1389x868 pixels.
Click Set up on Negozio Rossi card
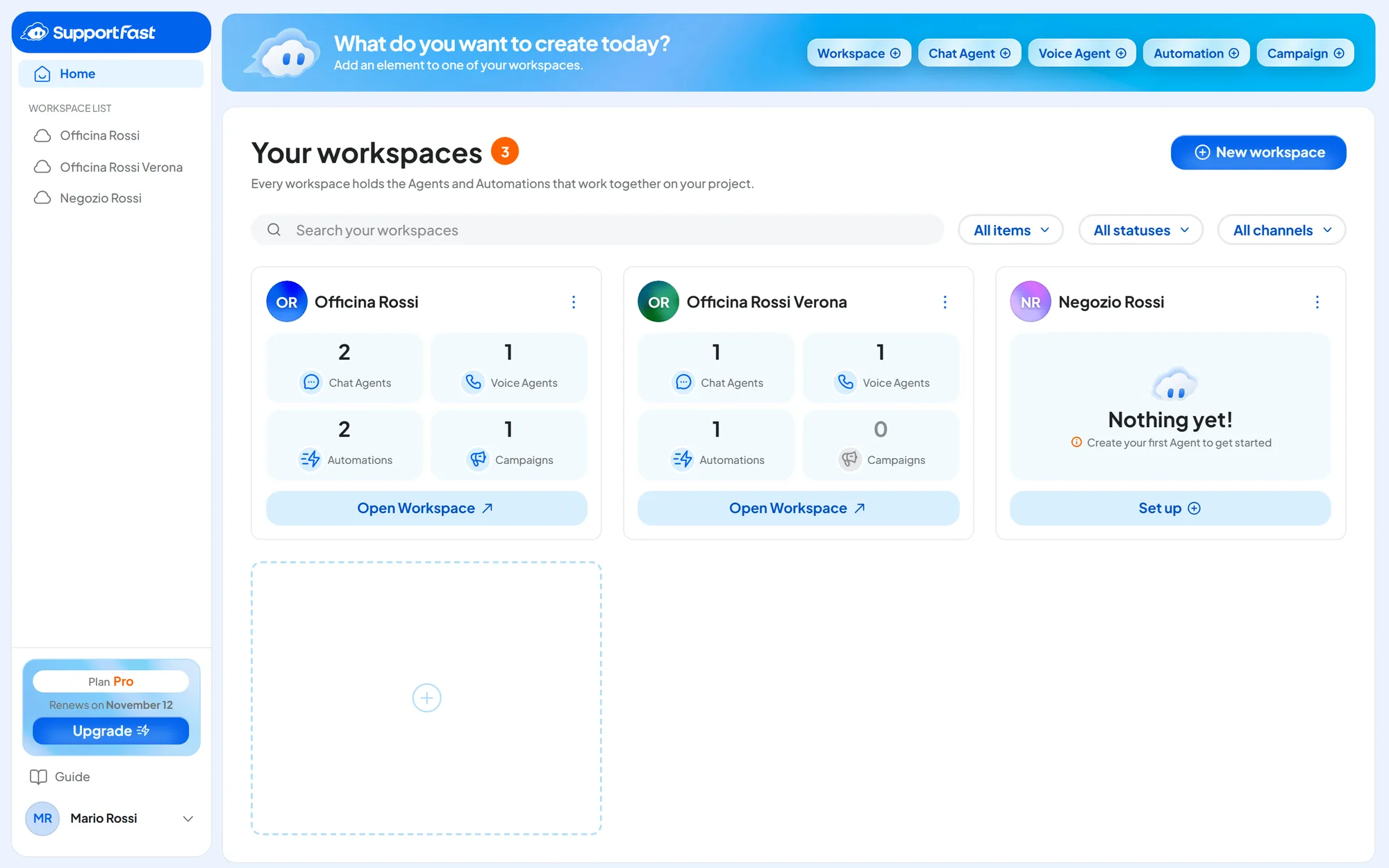tap(1170, 508)
